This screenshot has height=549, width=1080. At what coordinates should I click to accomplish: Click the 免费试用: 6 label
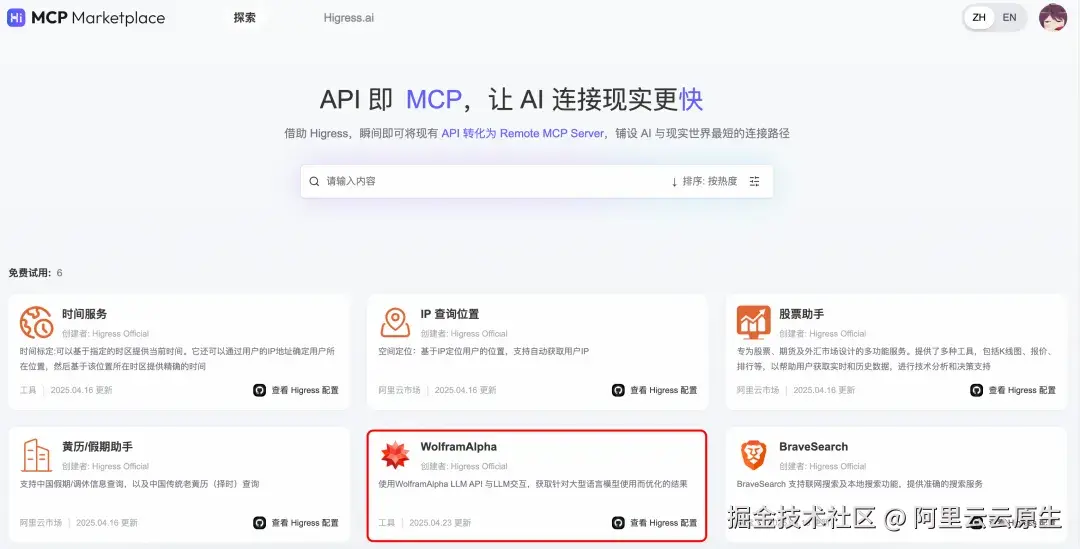pos(35,273)
